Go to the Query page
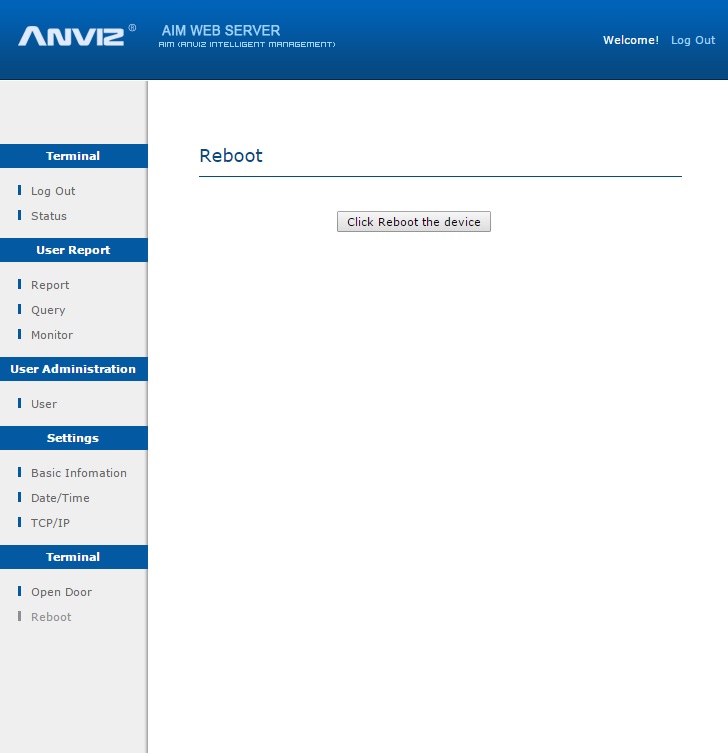728x753 pixels. point(48,310)
